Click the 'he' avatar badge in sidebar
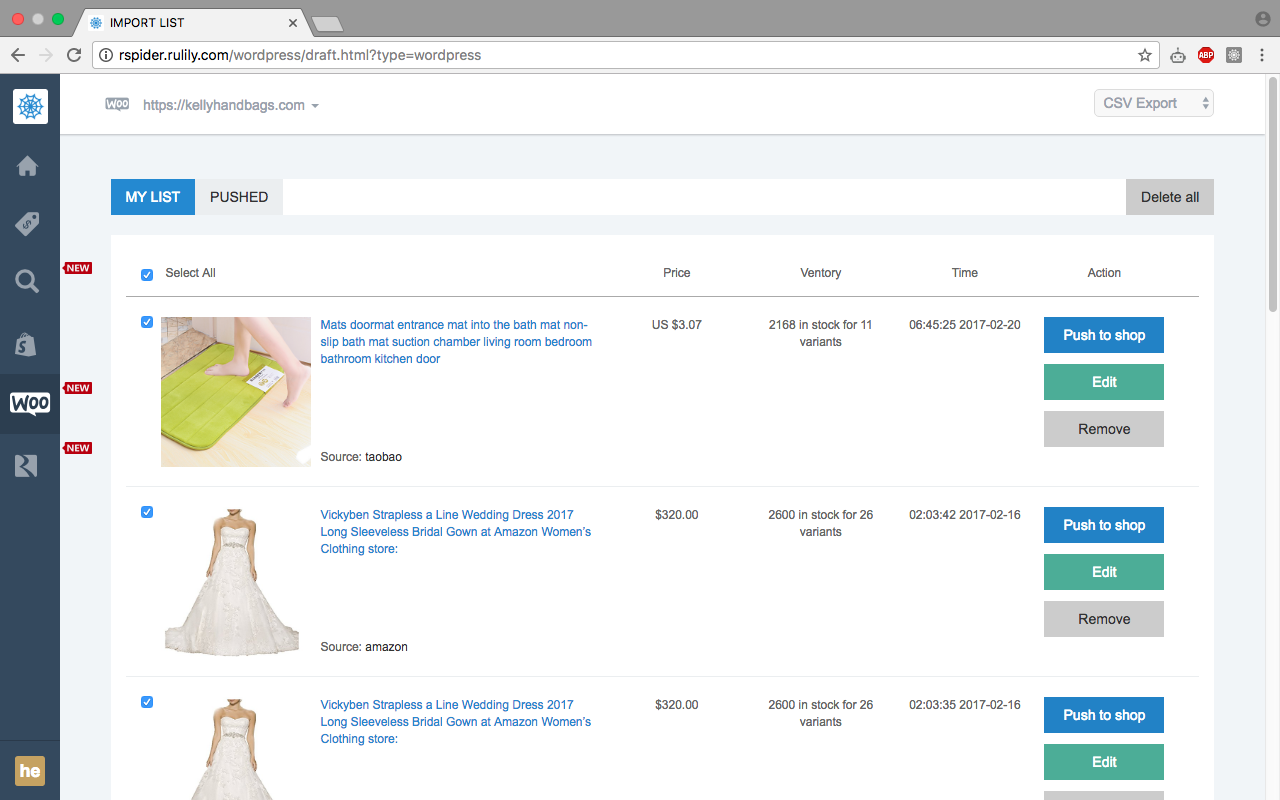This screenshot has width=1280, height=800. pyautogui.click(x=30, y=771)
